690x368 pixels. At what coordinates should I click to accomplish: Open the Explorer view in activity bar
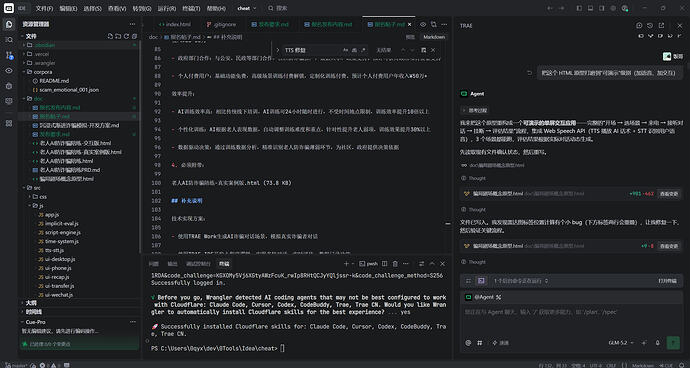pyautogui.click(x=9, y=24)
